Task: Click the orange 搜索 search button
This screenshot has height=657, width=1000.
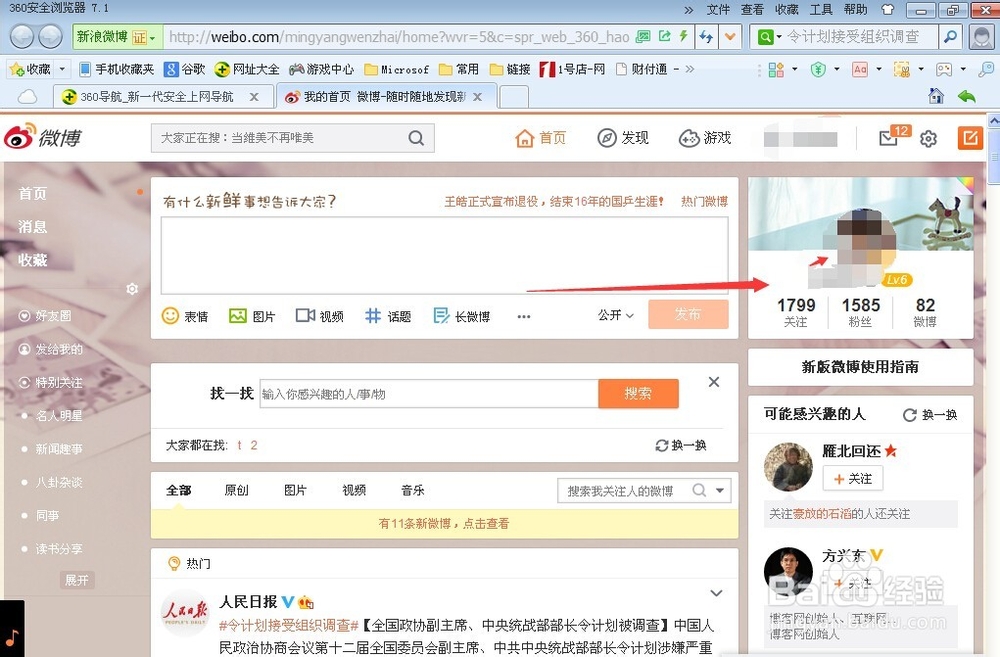Action: (638, 394)
